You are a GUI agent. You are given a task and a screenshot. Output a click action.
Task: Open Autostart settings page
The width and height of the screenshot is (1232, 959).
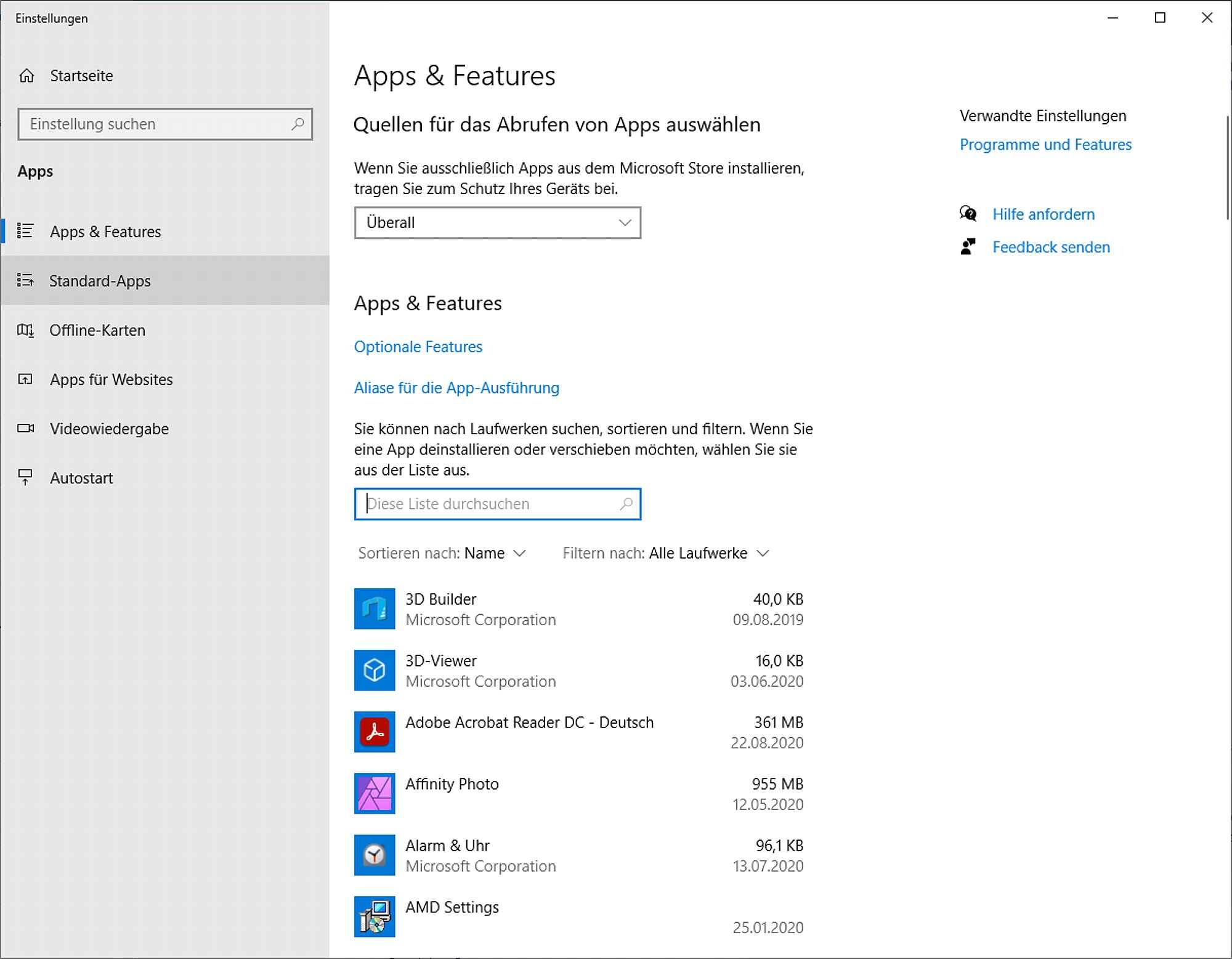(165, 477)
